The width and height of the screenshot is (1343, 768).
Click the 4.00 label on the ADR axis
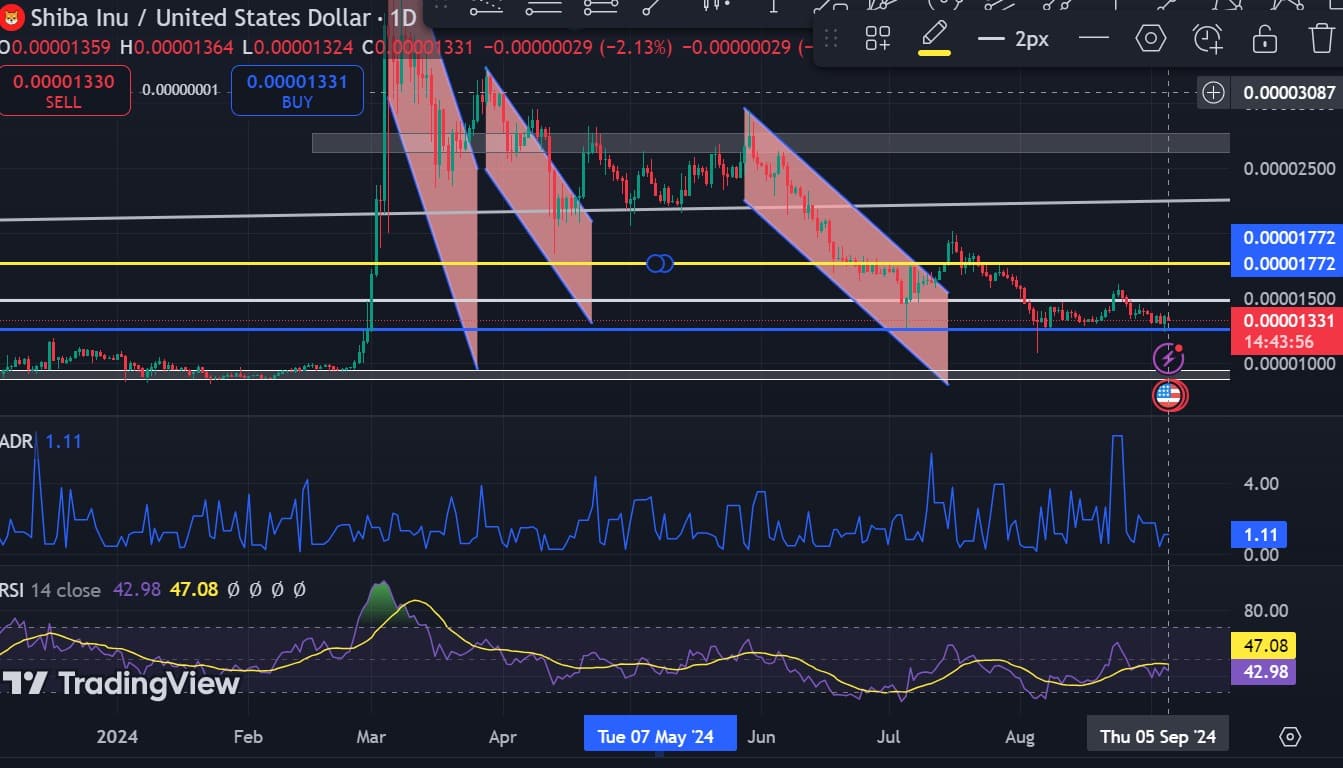click(x=1261, y=484)
